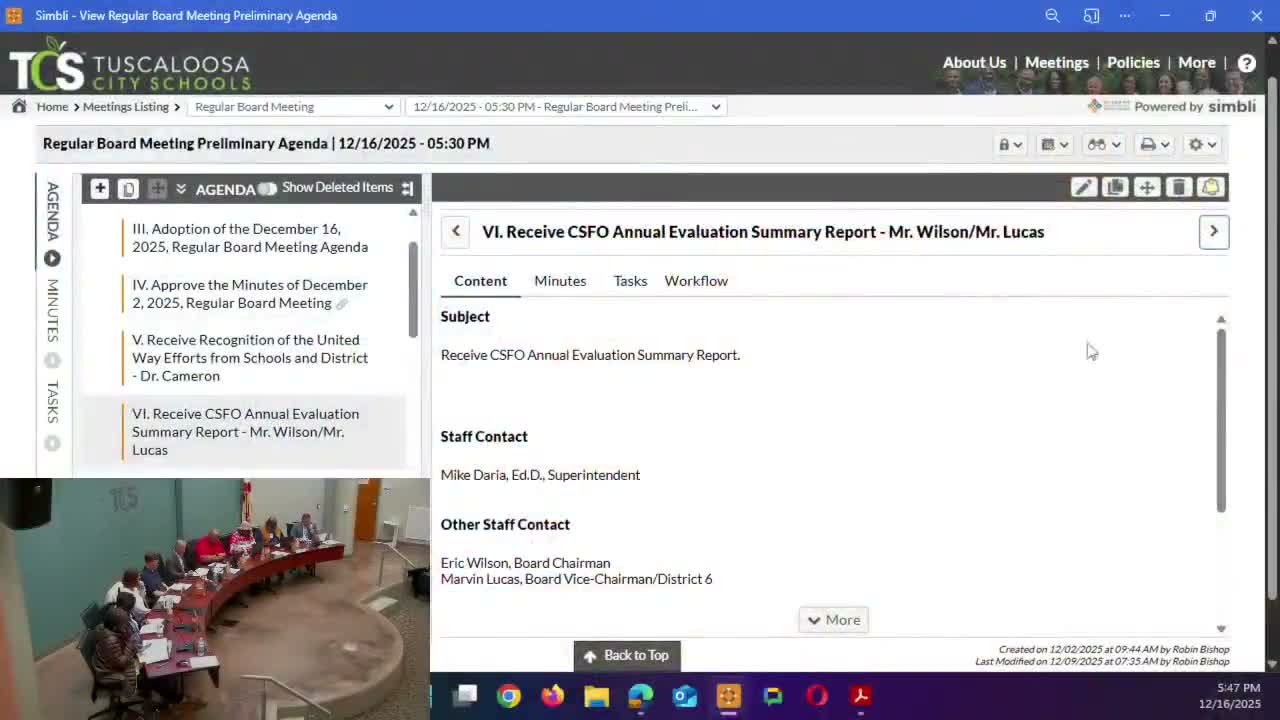Open the More menu in header
1280x720 pixels.
(x=1196, y=62)
